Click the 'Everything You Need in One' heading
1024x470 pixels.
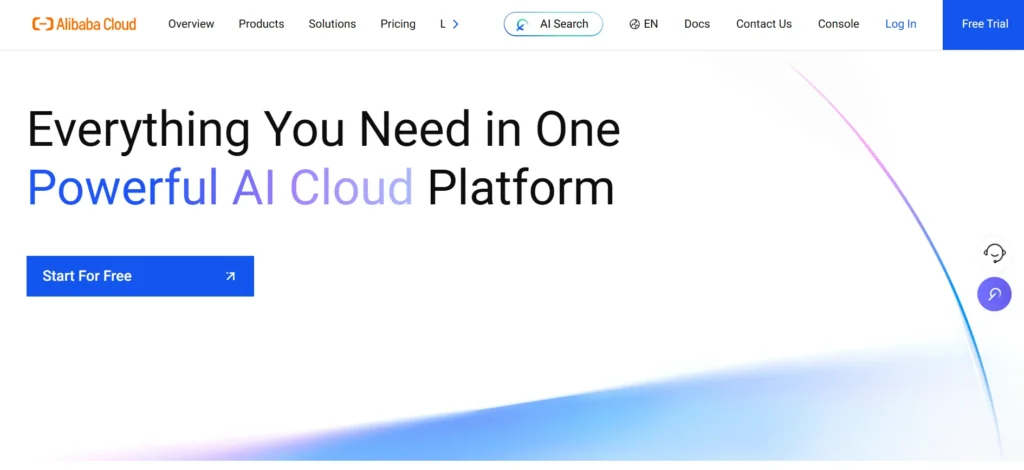pyautogui.click(x=323, y=131)
